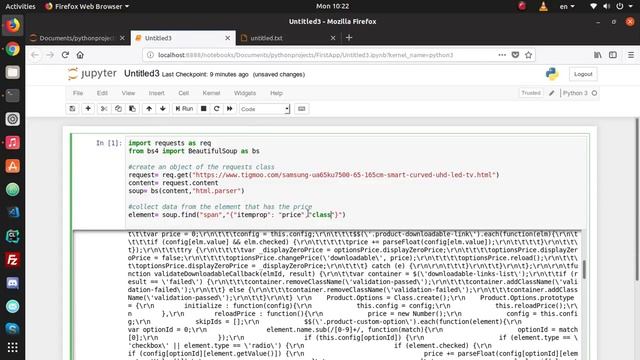Image resolution: width=640 pixels, height=360 pixels.
Task: Open the Insert menu
Action: (157, 93)
